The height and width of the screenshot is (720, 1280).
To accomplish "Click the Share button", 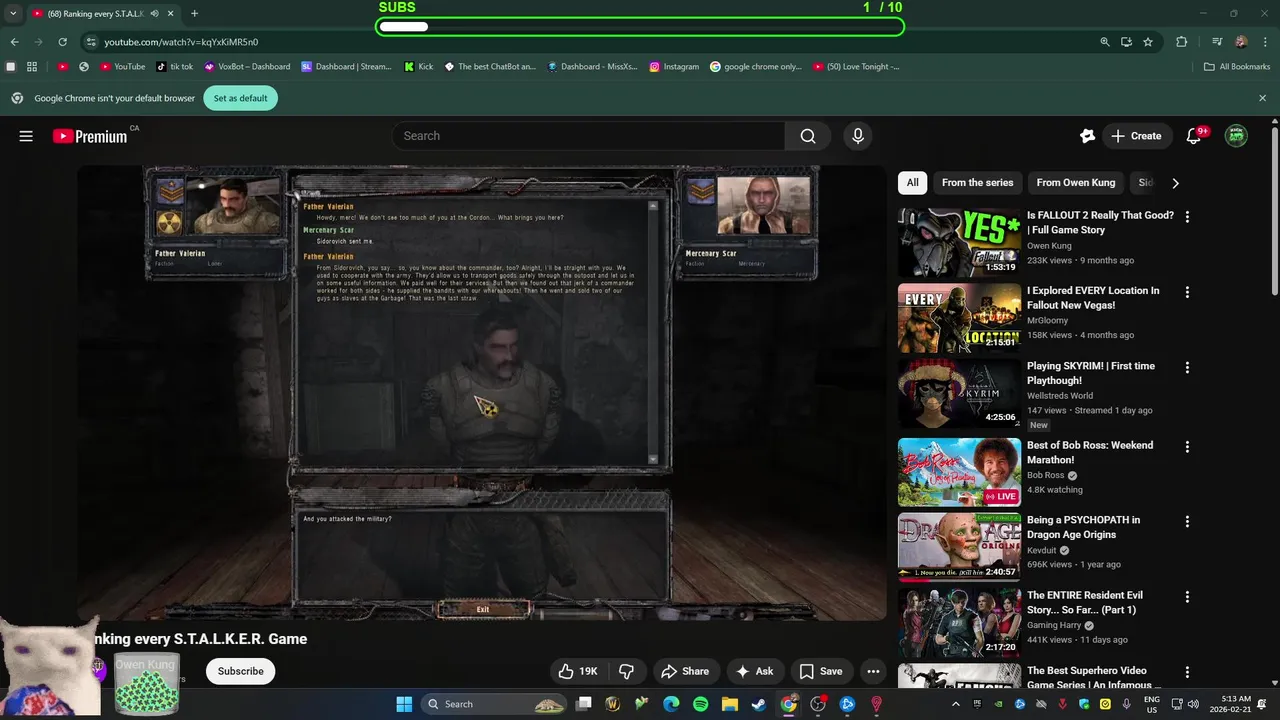I will [685, 671].
